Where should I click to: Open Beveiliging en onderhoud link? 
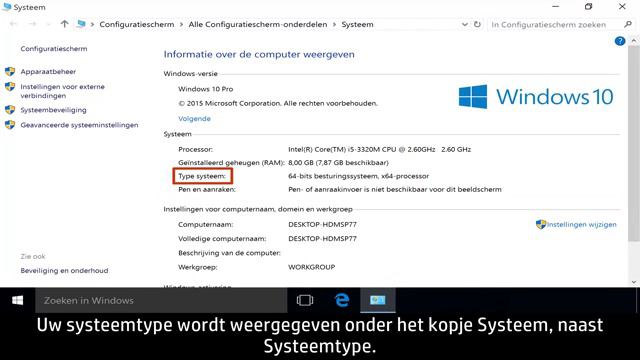click(64, 271)
